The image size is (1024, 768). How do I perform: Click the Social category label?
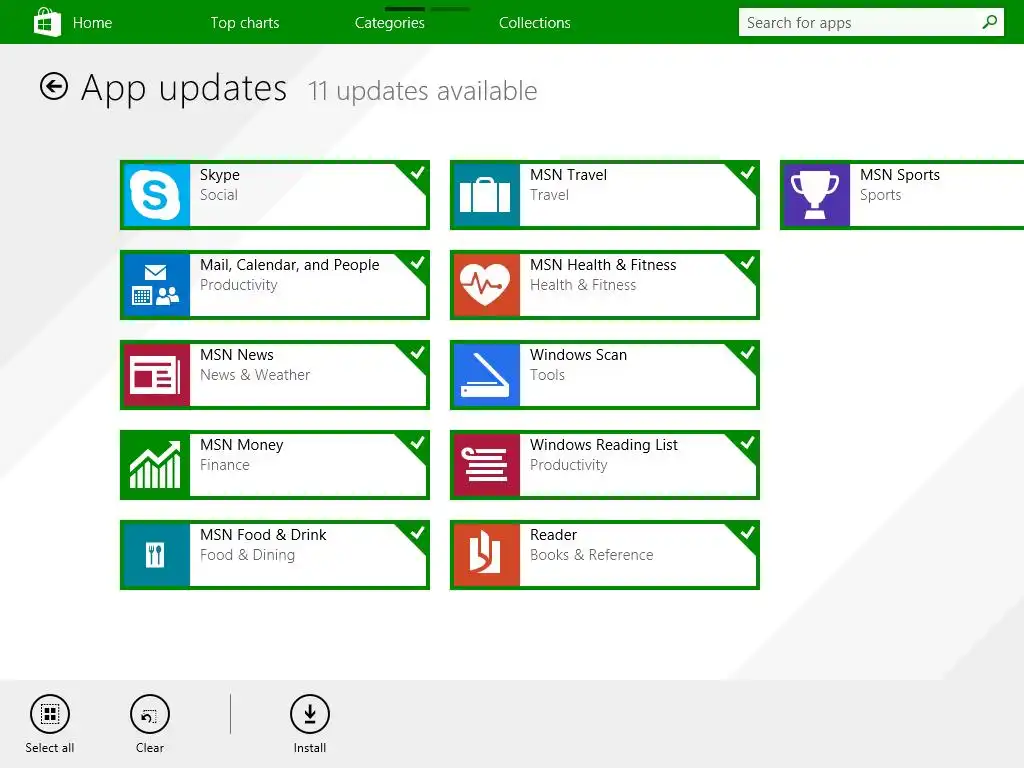(219, 195)
